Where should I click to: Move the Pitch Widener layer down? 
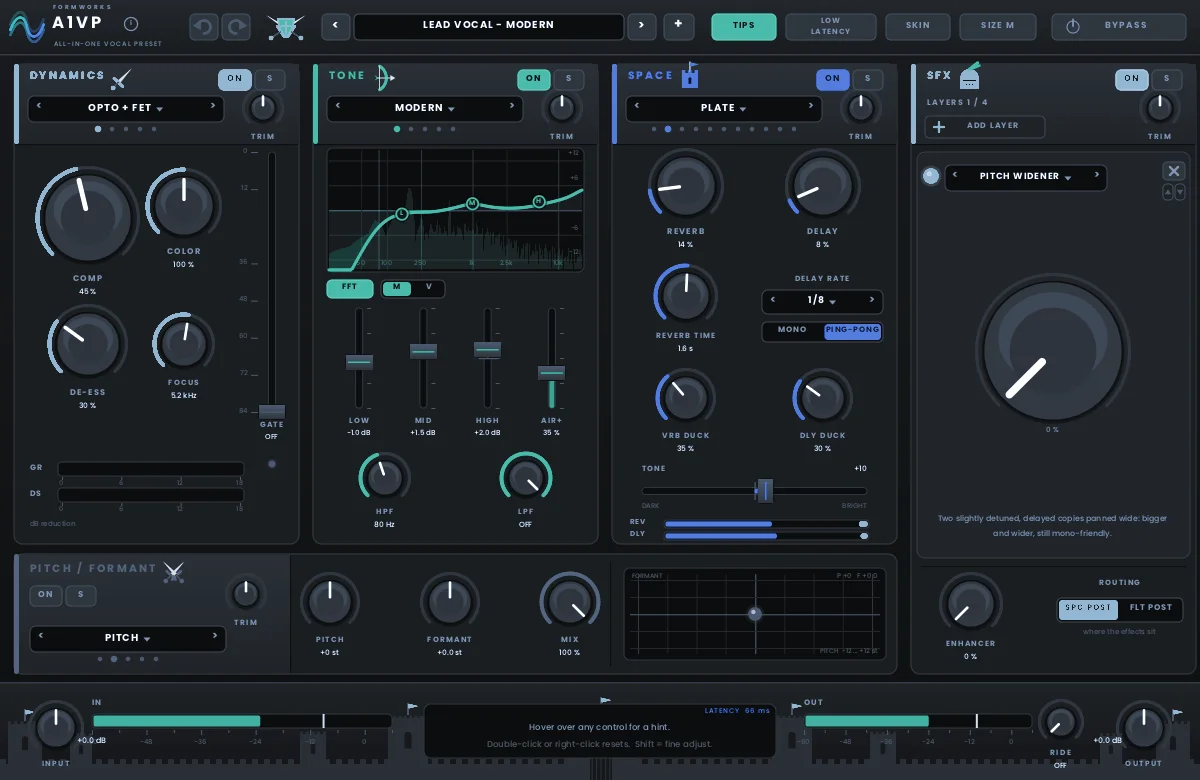click(1180, 192)
